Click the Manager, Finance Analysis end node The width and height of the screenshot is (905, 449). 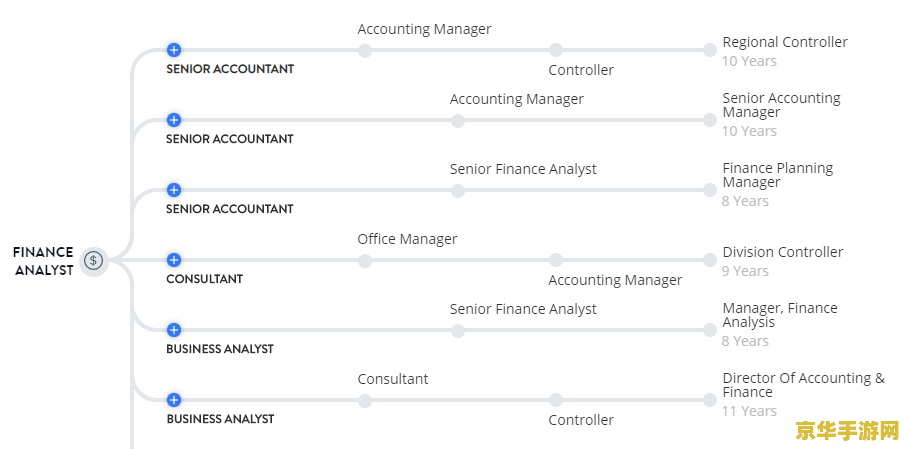click(x=710, y=330)
